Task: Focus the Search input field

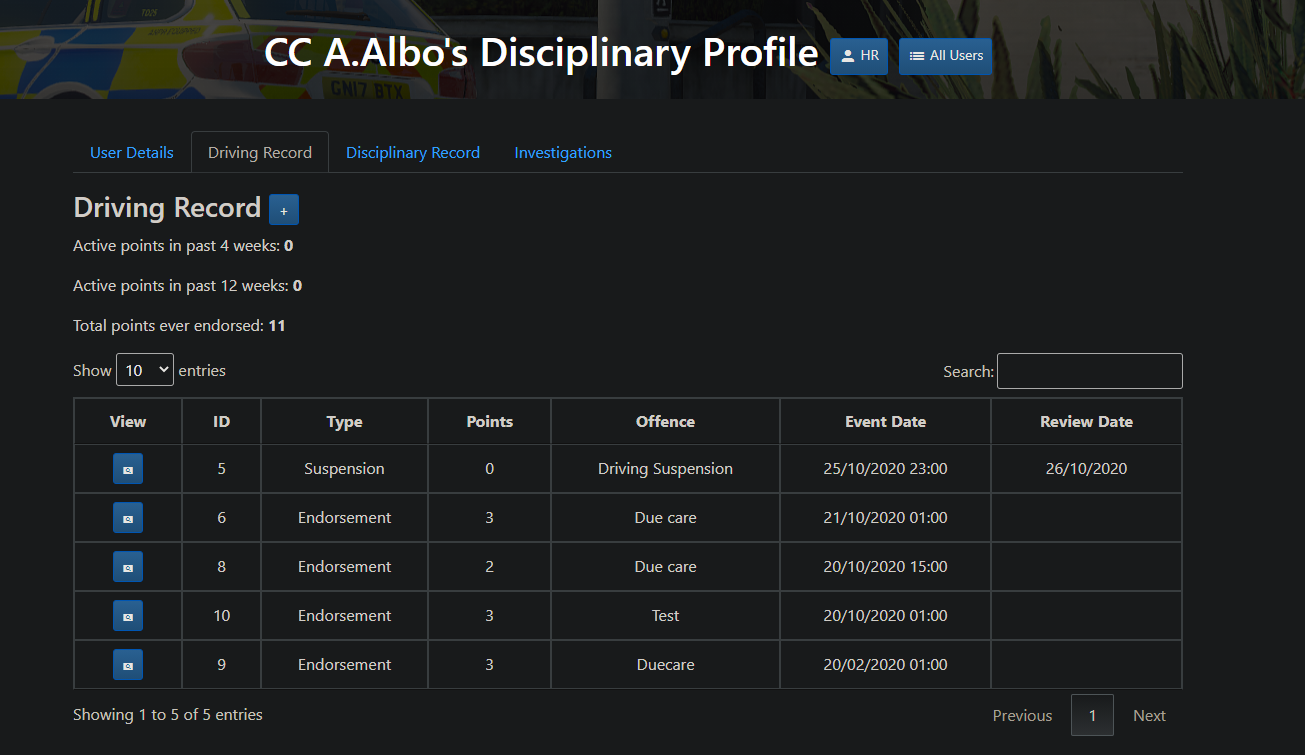Action: (1090, 371)
